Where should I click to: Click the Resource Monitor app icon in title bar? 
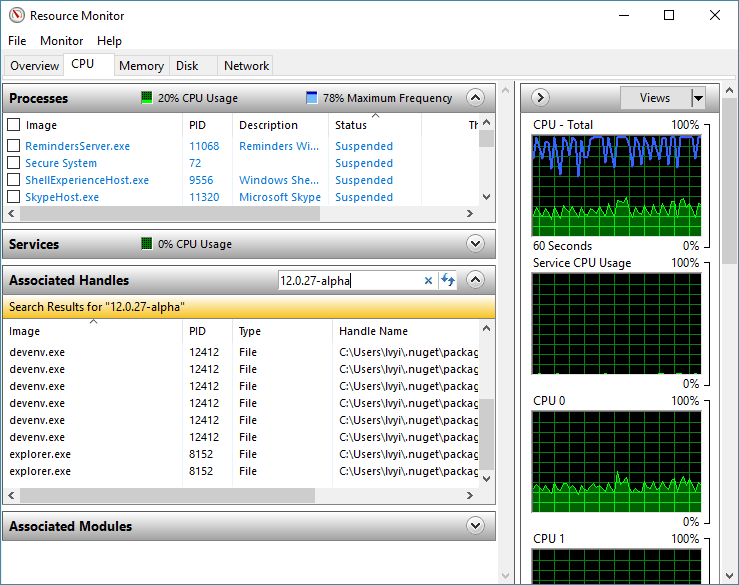[15, 15]
